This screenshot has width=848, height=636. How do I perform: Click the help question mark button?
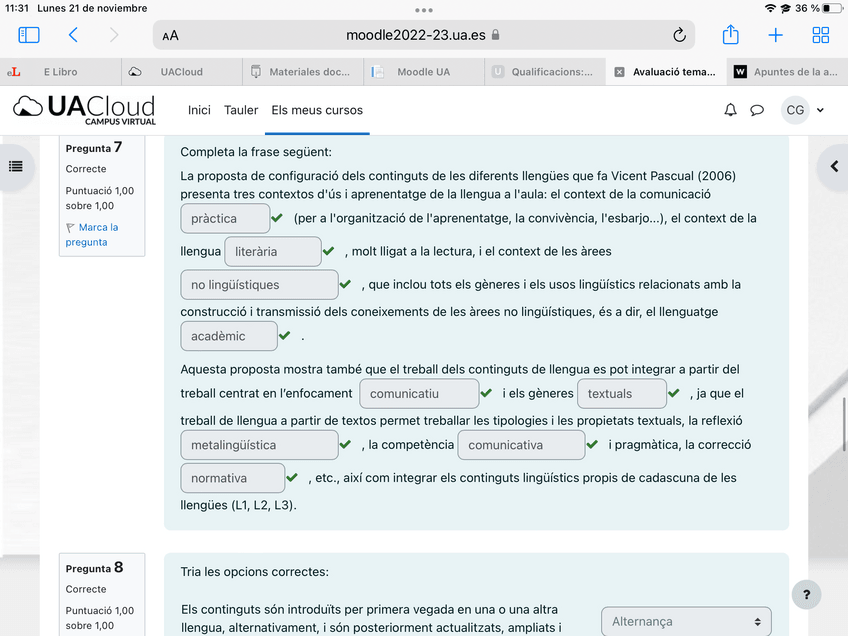click(806, 595)
